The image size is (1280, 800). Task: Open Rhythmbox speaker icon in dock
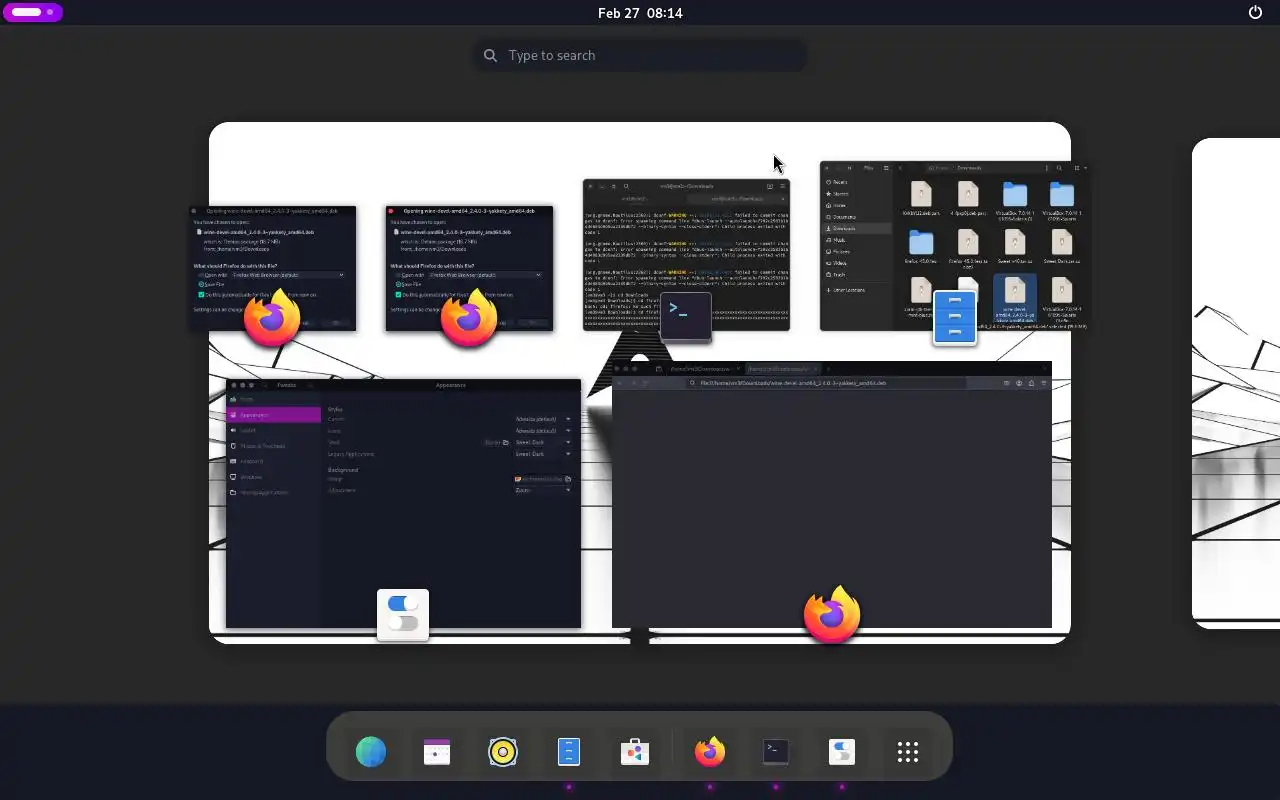503,751
